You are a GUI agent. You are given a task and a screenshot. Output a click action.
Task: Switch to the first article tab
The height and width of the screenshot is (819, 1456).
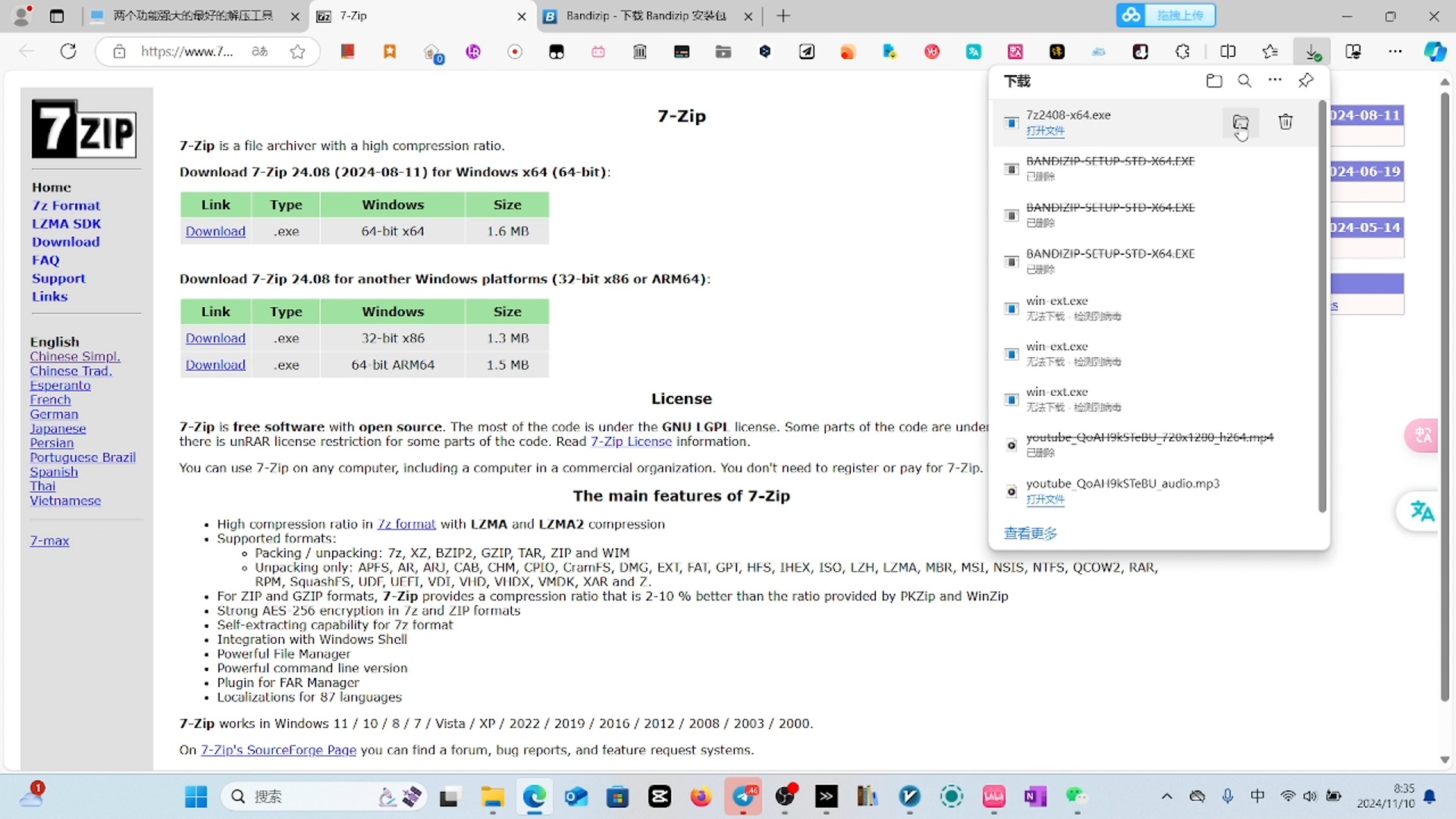193,16
